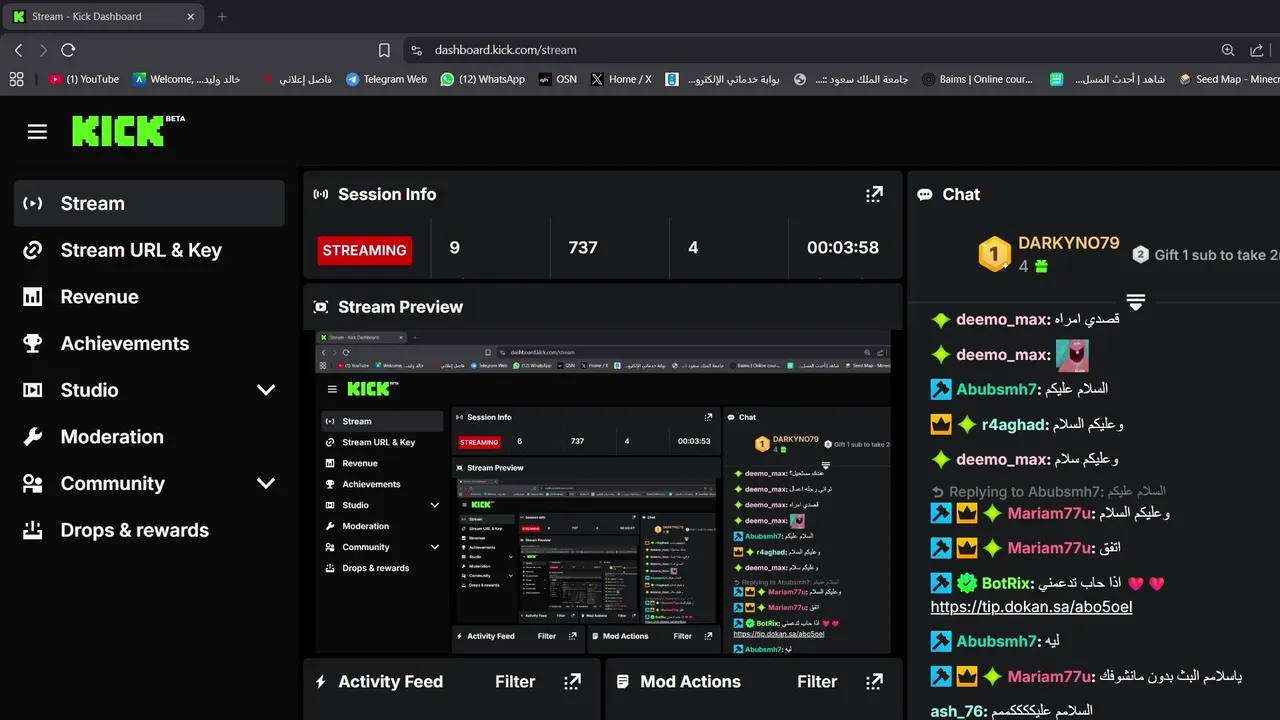This screenshot has height=720, width=1280.
Task: Go back with browser back arrow
Action: 18,50
